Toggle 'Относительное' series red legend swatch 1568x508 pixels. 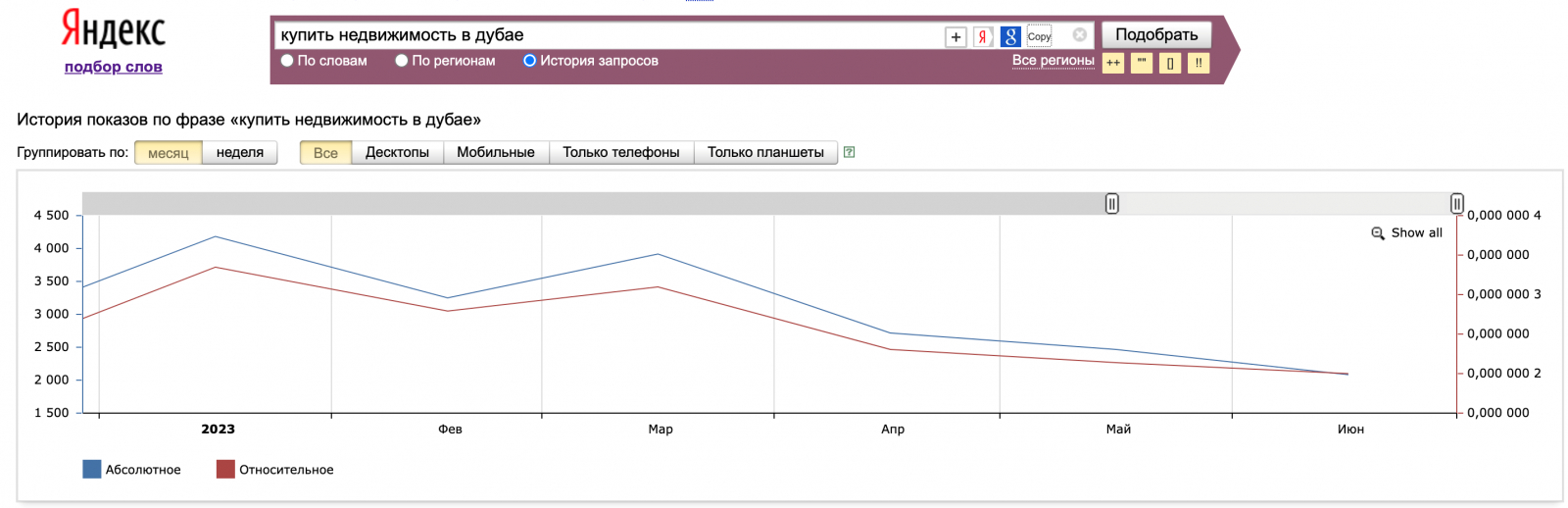225,470
